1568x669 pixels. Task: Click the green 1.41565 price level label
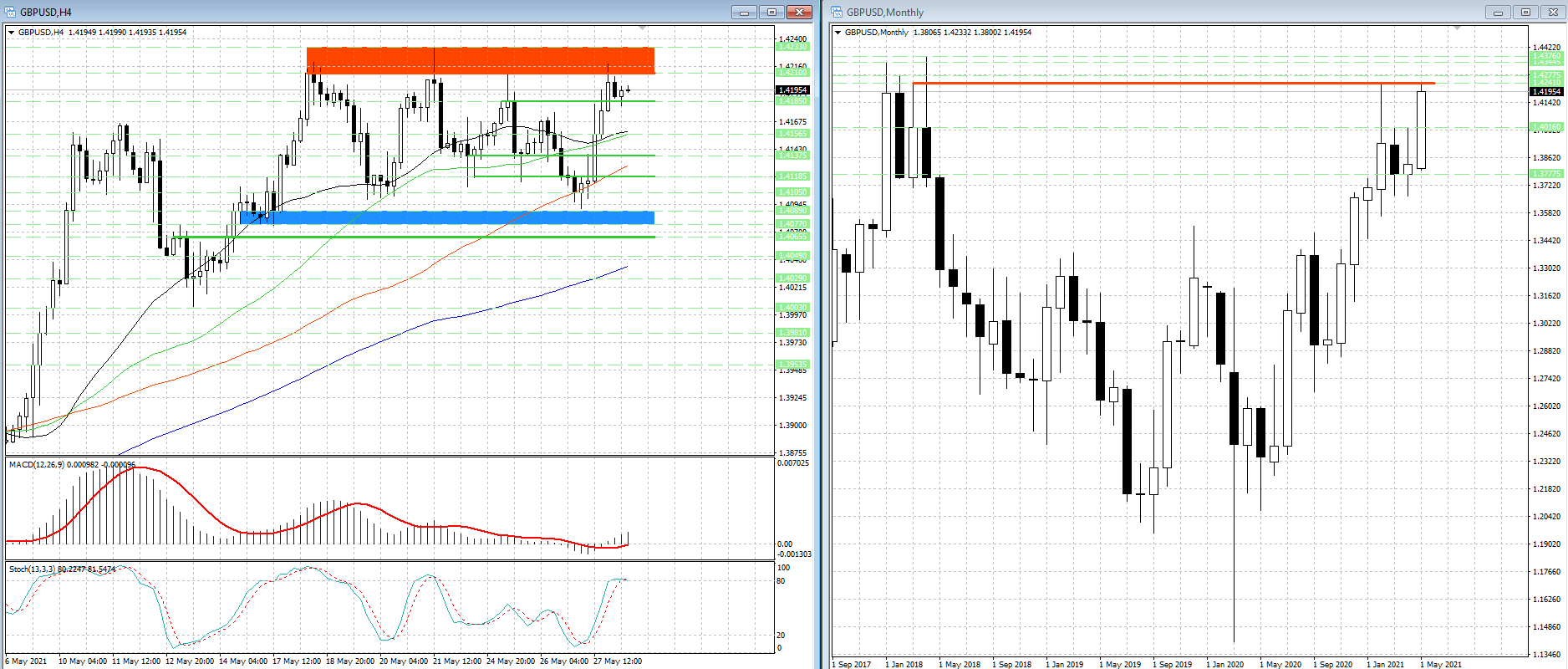[x=792, y=134]
